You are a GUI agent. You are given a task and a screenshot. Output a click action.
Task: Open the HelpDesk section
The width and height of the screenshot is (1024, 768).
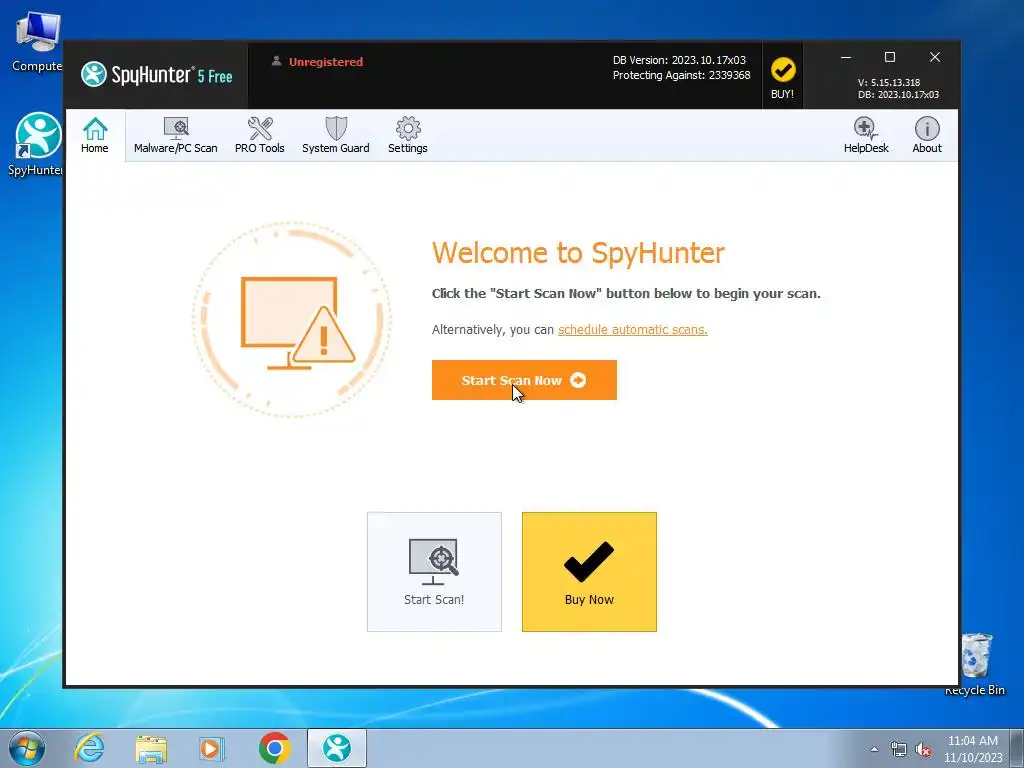(866, 135)
